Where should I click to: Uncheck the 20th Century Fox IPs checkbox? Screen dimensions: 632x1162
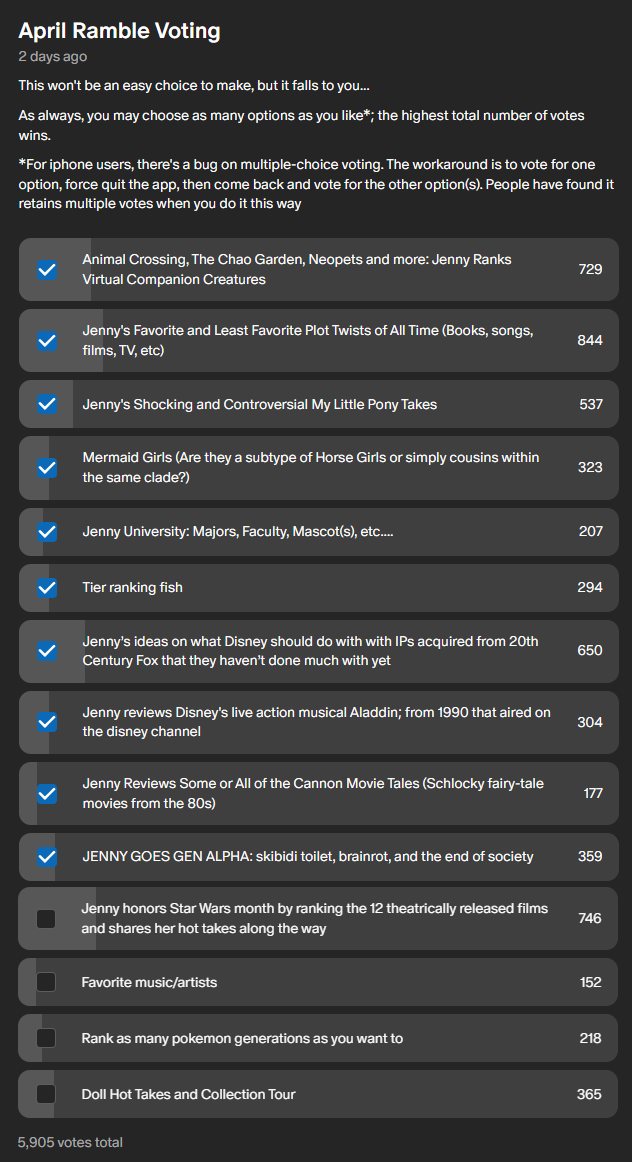47,651
